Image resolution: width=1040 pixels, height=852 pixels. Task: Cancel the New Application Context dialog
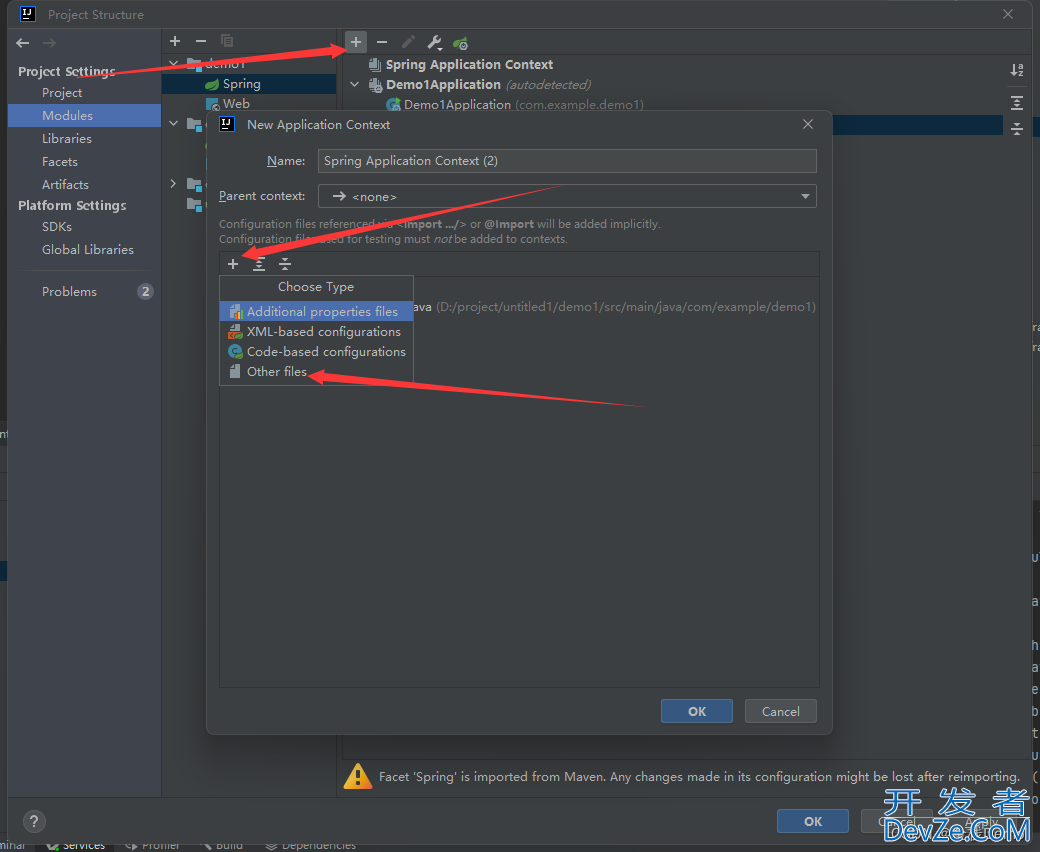pyautogui.click(x=781, y=711)
